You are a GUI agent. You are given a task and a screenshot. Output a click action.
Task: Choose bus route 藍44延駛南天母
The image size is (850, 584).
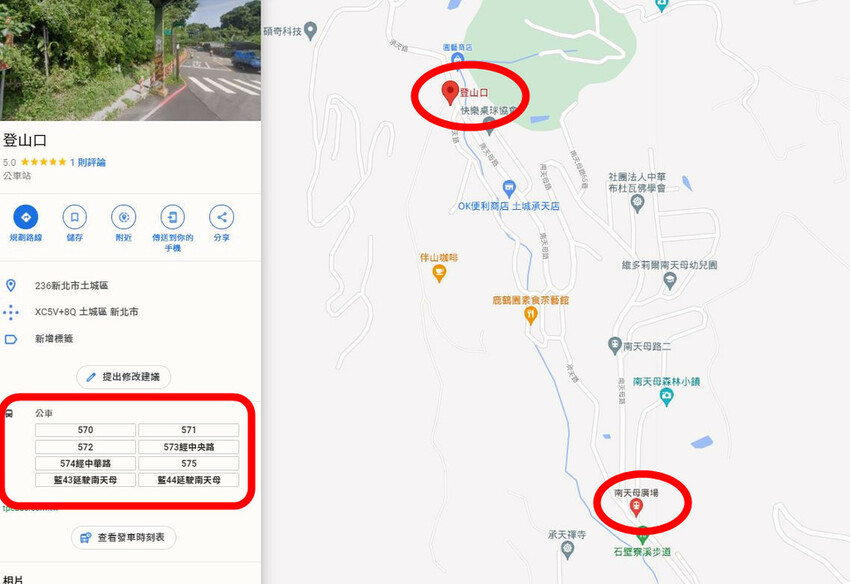[x=189, y=480]
